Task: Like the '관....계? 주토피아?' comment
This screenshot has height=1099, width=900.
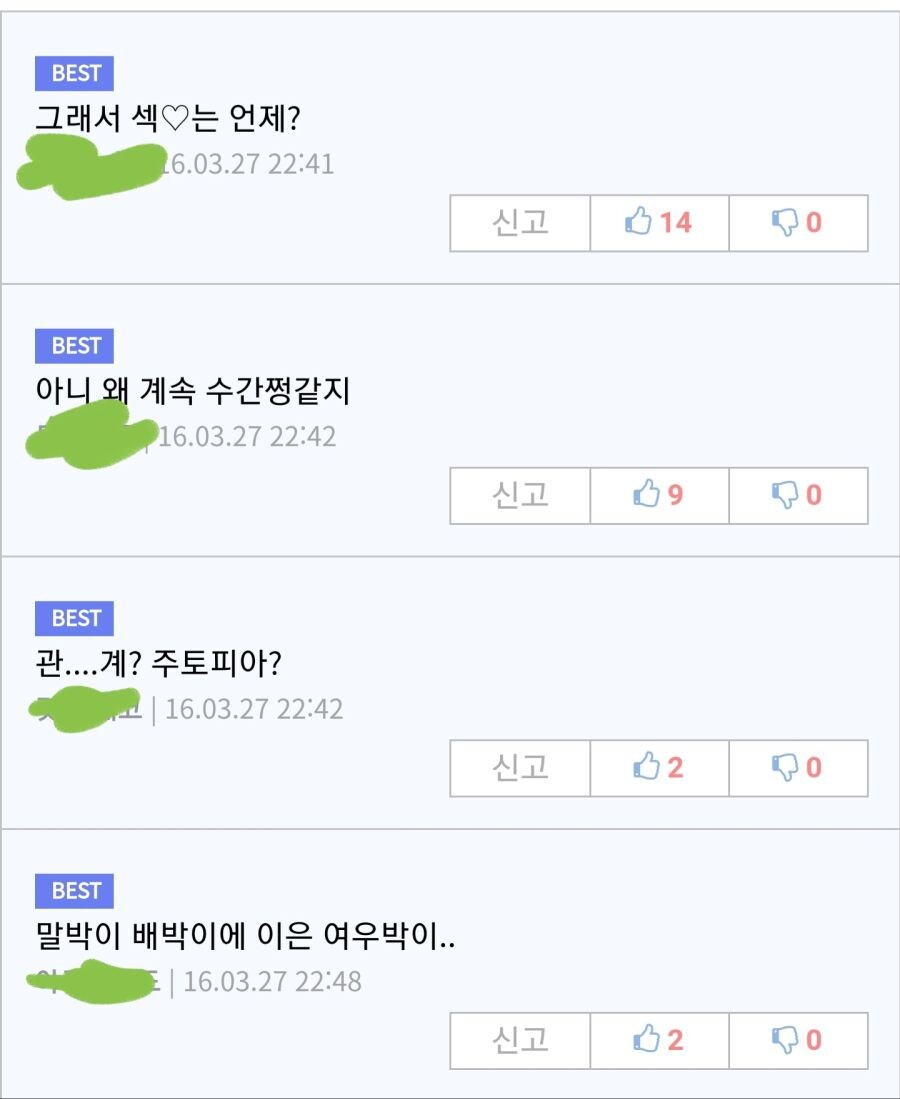Action: [660, 768]
